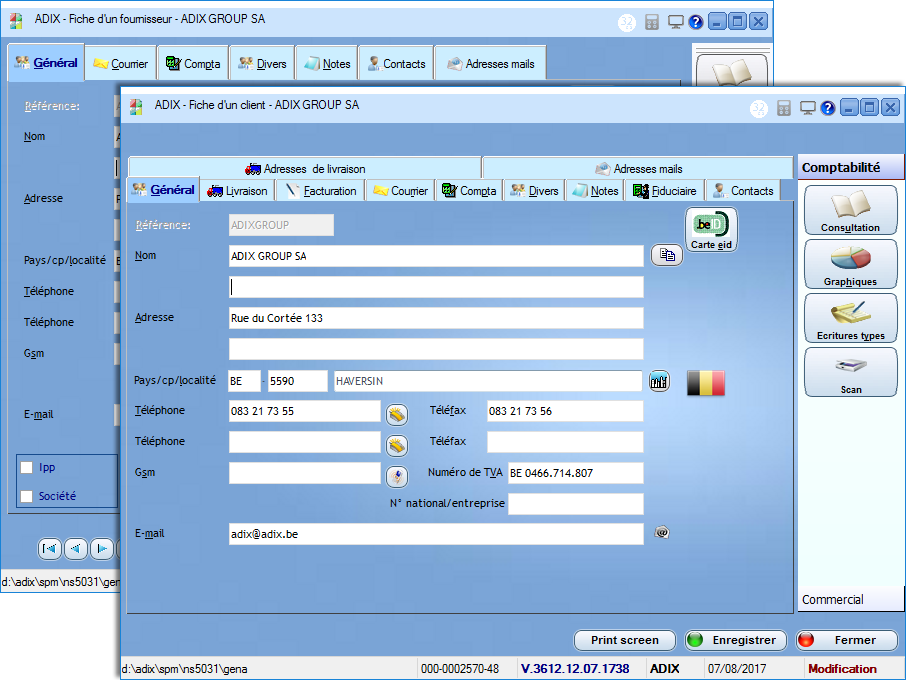Click the Adresse field Rue du Cortée 133
The image size is (906, 680).
pos(436,318)
